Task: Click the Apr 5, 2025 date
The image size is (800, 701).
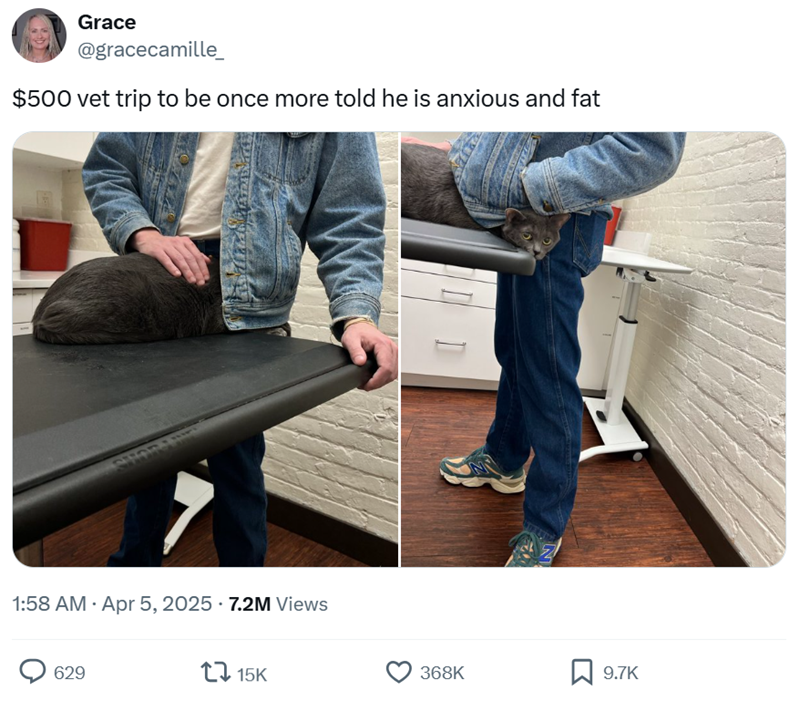Action: tap(157, 604)
